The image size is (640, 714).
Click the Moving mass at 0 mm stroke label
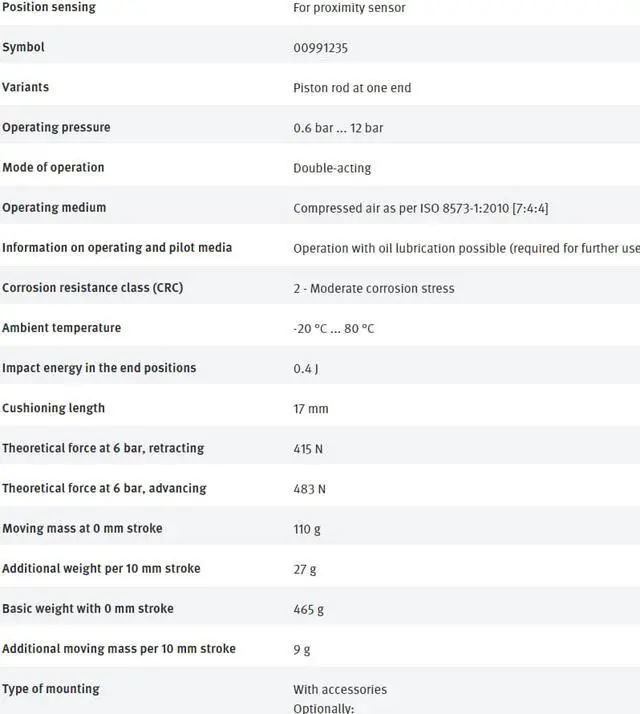[82, 528]
